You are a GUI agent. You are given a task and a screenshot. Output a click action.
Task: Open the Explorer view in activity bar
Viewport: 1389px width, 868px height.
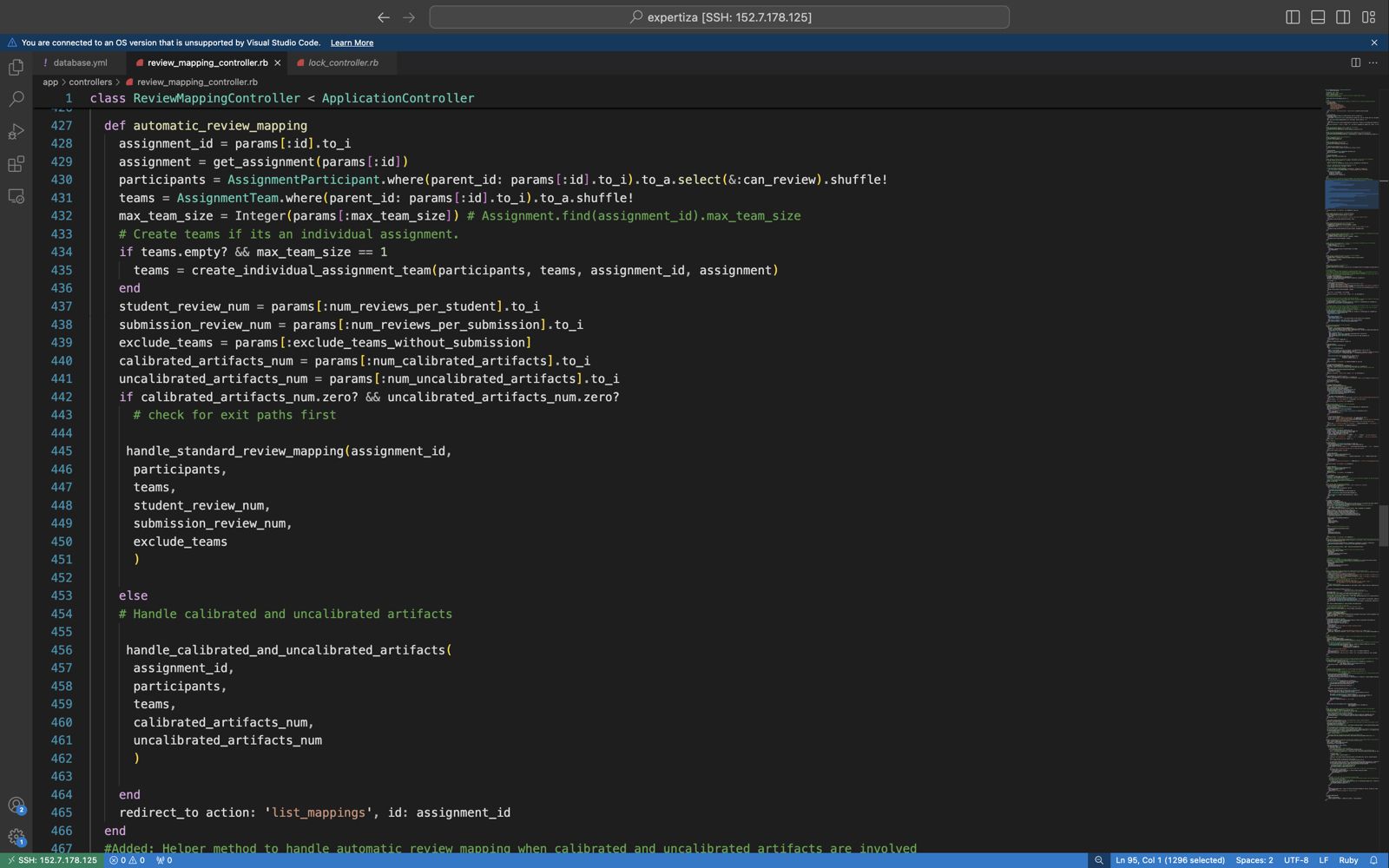point(16,68)
